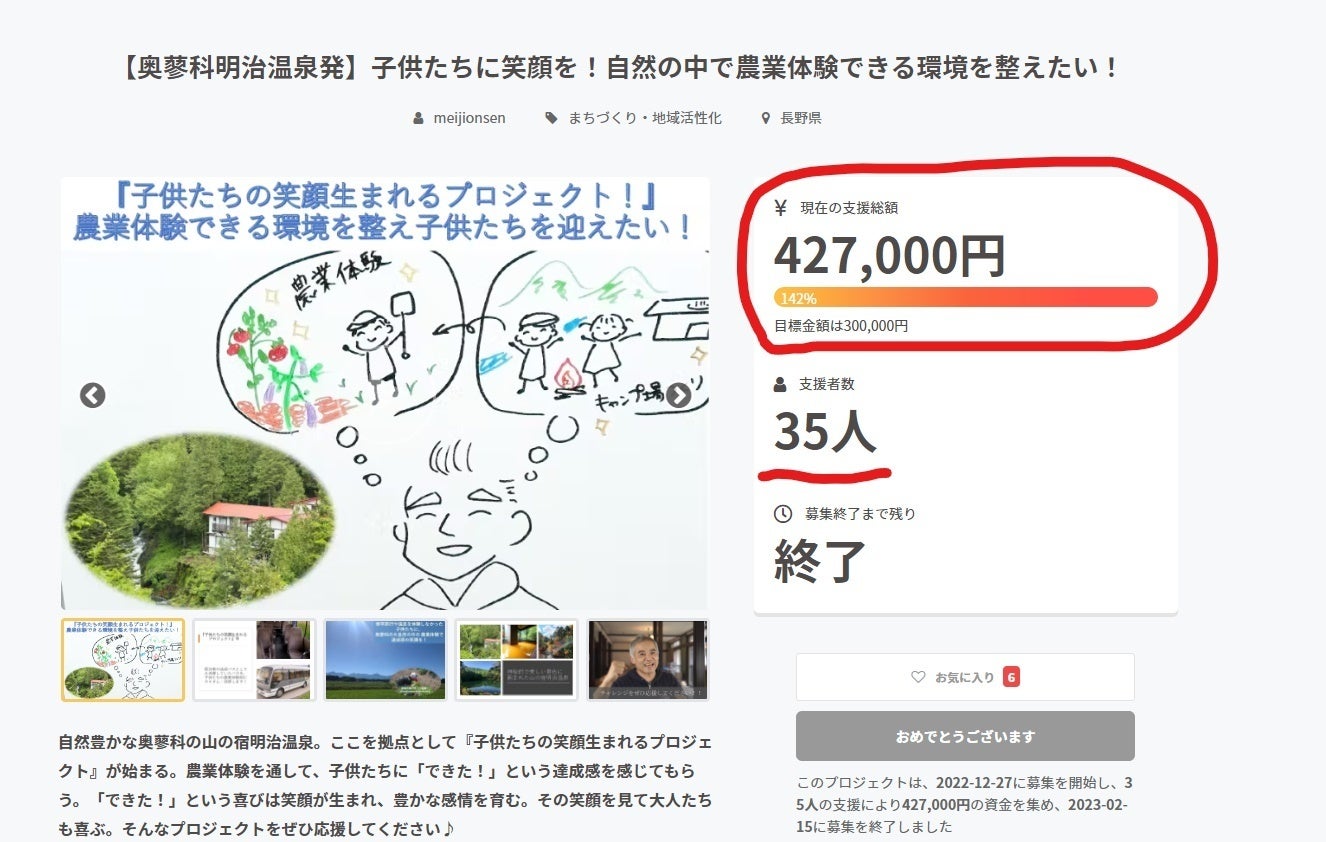Image resolution: width=1326 pixels, height=842 pixels.
Task: Click the tag icon before まちづくり・地域活性化
Action: click(551, 118)
